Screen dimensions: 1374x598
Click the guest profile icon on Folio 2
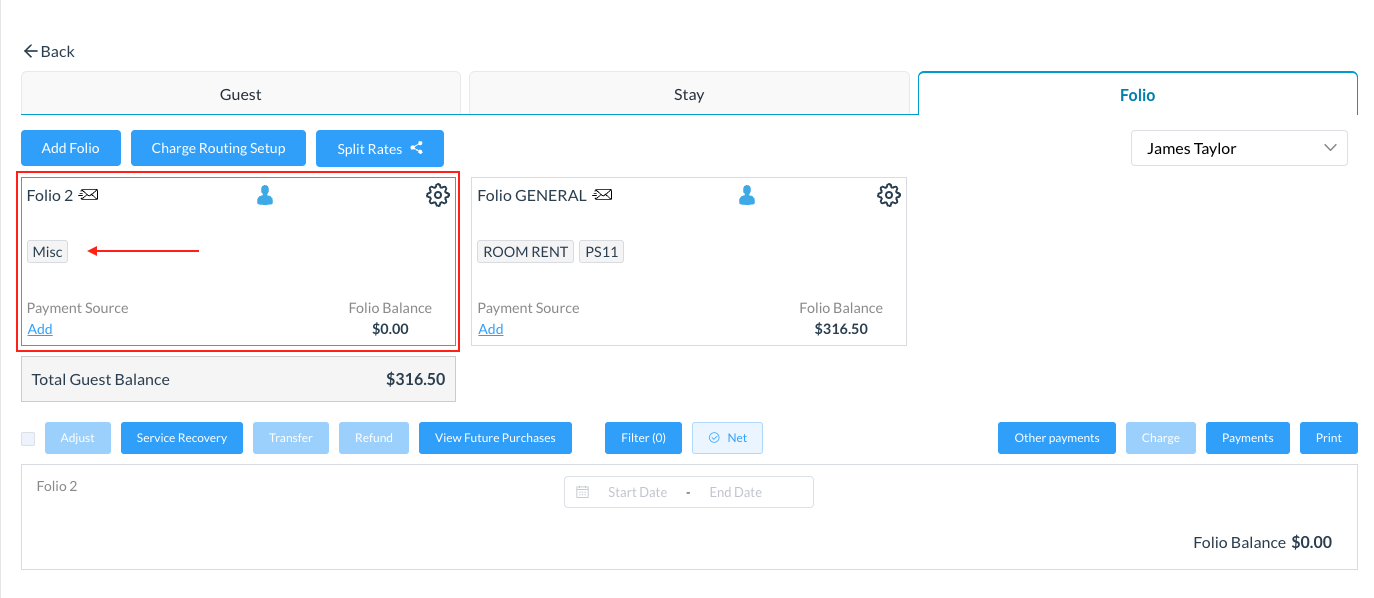[x=265, y=195]
